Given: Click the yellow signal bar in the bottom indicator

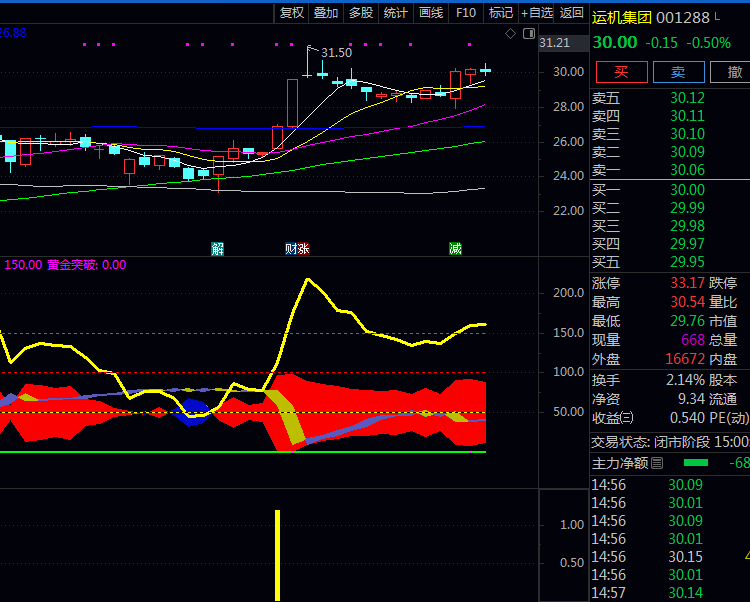Looking at the screenshot, I should click(x=277, y=554).
